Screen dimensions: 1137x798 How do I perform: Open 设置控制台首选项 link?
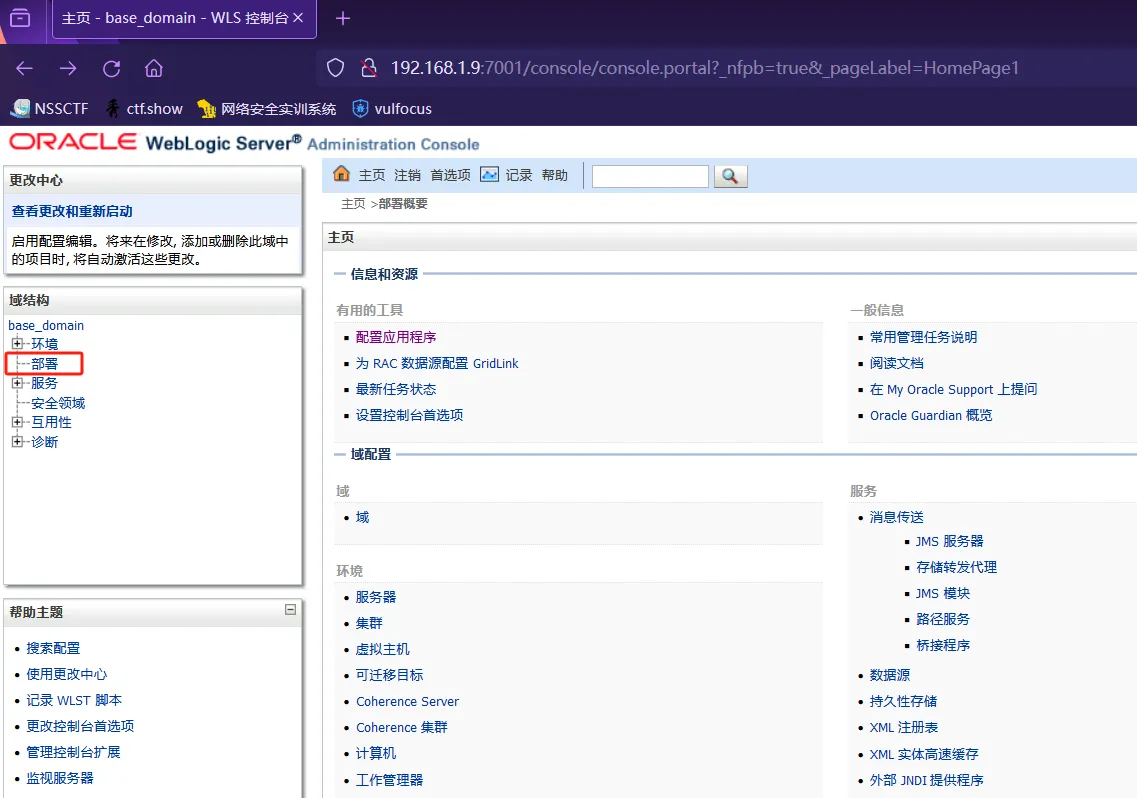coord(410,416)
